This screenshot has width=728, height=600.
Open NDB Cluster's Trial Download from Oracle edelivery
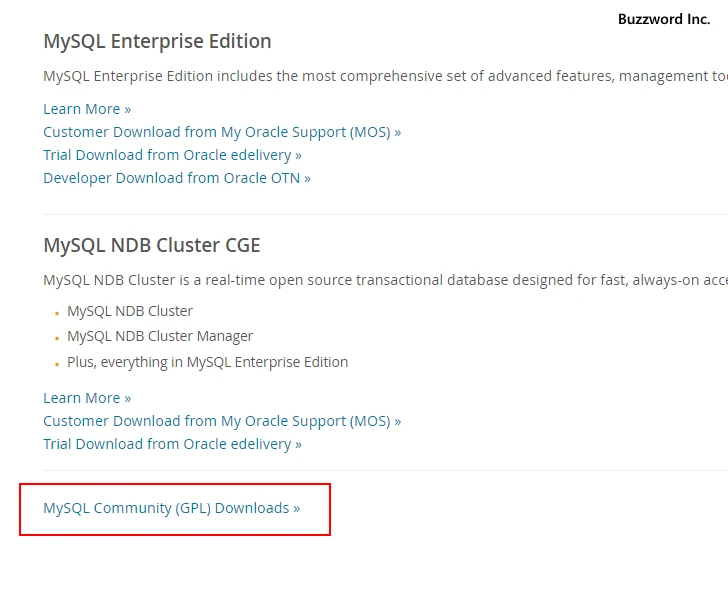(x=172, y=444)
